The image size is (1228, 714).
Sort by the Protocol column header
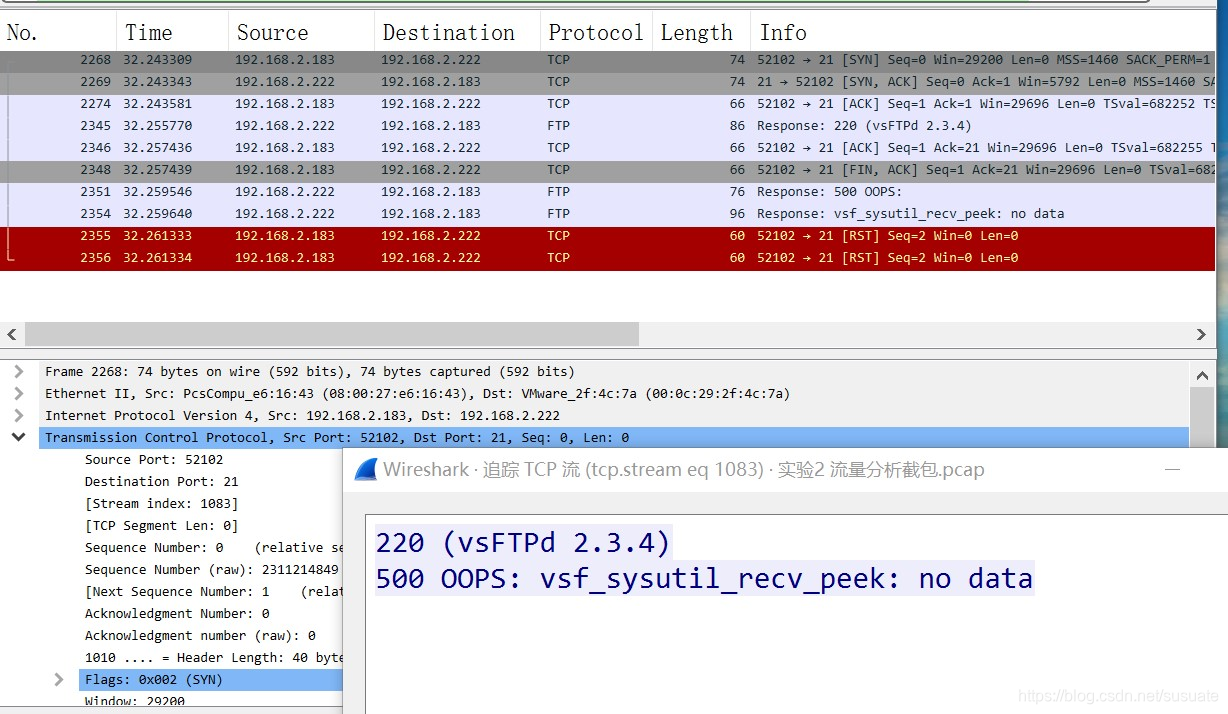coord(596,32)
